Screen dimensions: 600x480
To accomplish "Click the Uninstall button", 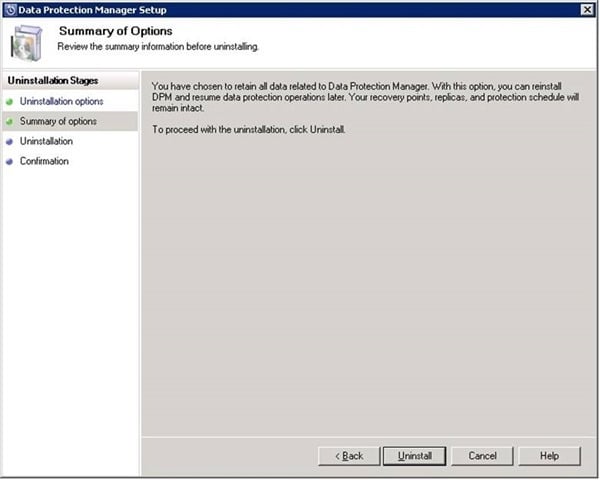I will coord(414,456).
